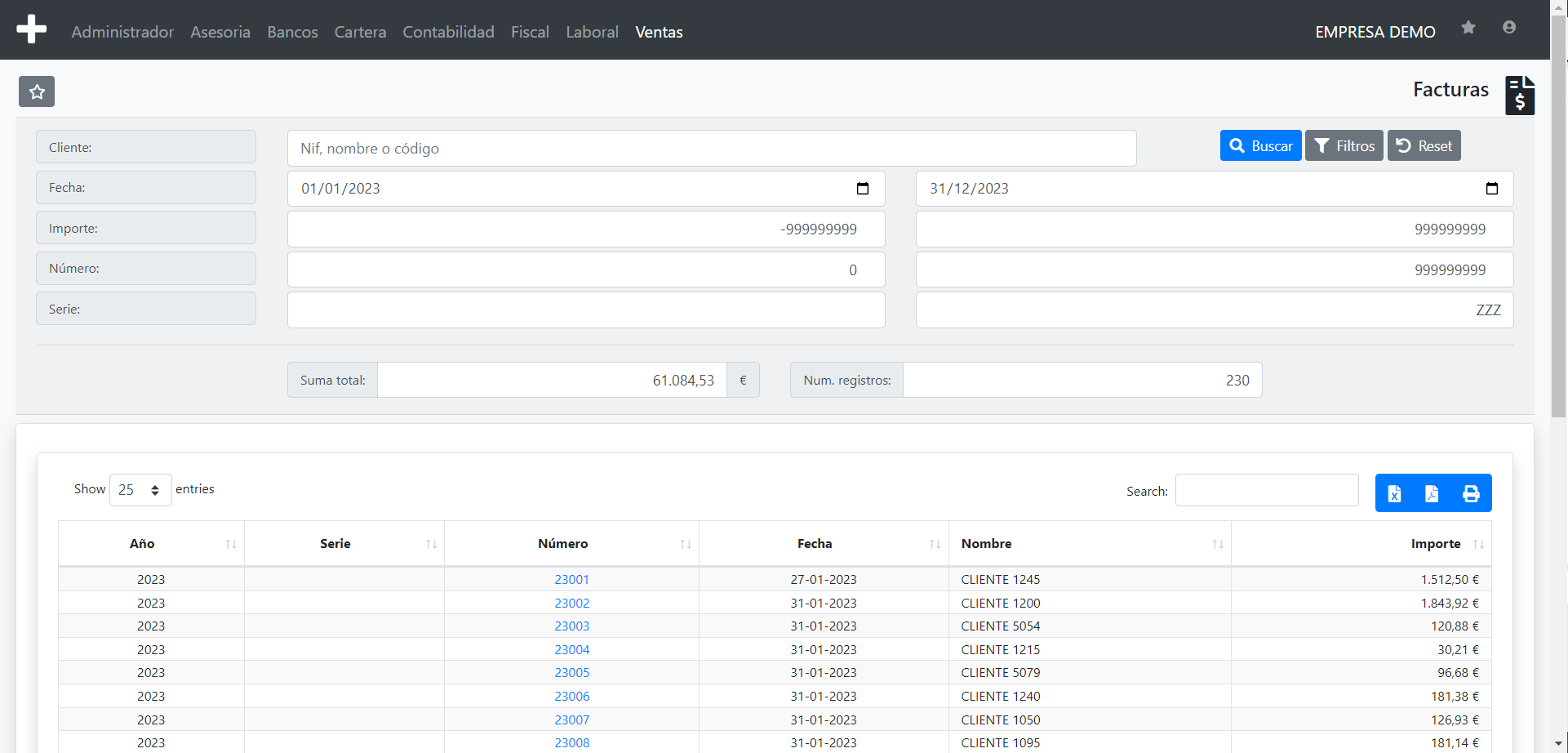Viewport: 1568px width, 753px height.
Task: Focus the table Search box
Action: click(1267, 490)
